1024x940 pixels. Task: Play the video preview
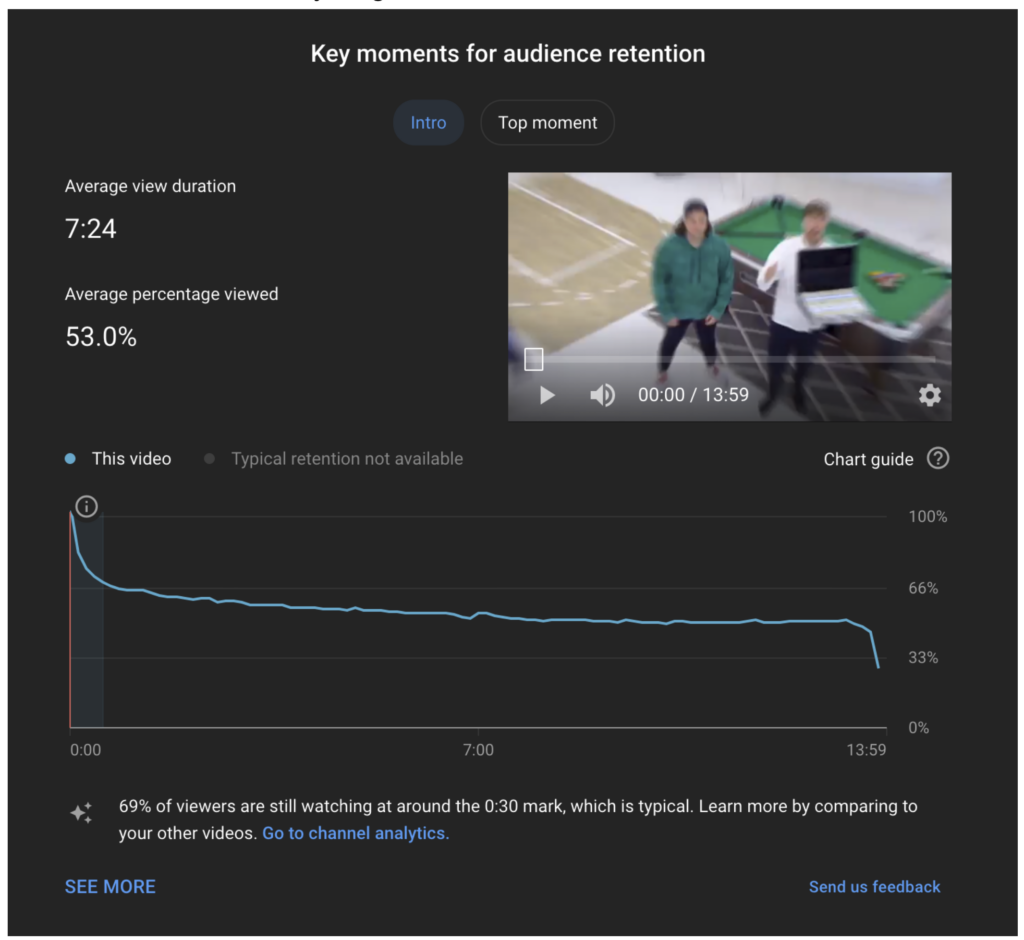(547, 395)
